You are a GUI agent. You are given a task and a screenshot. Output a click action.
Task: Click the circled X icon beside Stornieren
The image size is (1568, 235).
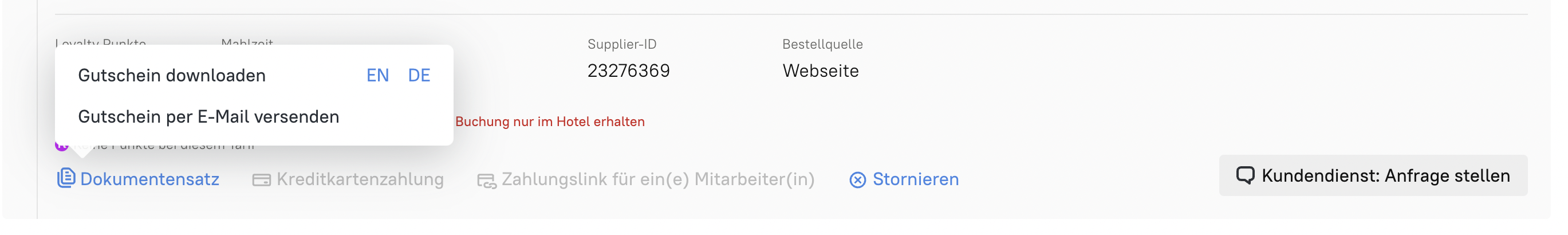(x=858, y=180)
